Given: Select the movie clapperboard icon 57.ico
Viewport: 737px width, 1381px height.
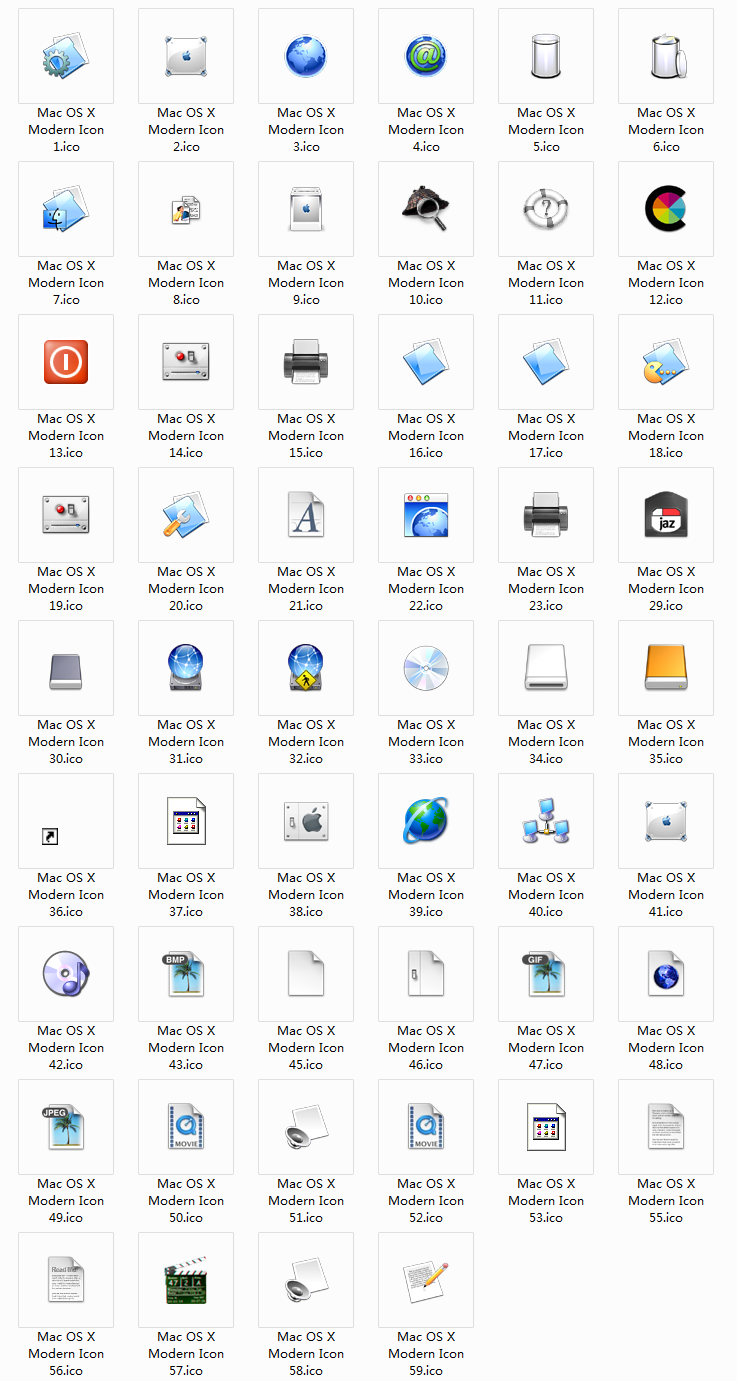Looking at the screenshot, I should 186,1280.
